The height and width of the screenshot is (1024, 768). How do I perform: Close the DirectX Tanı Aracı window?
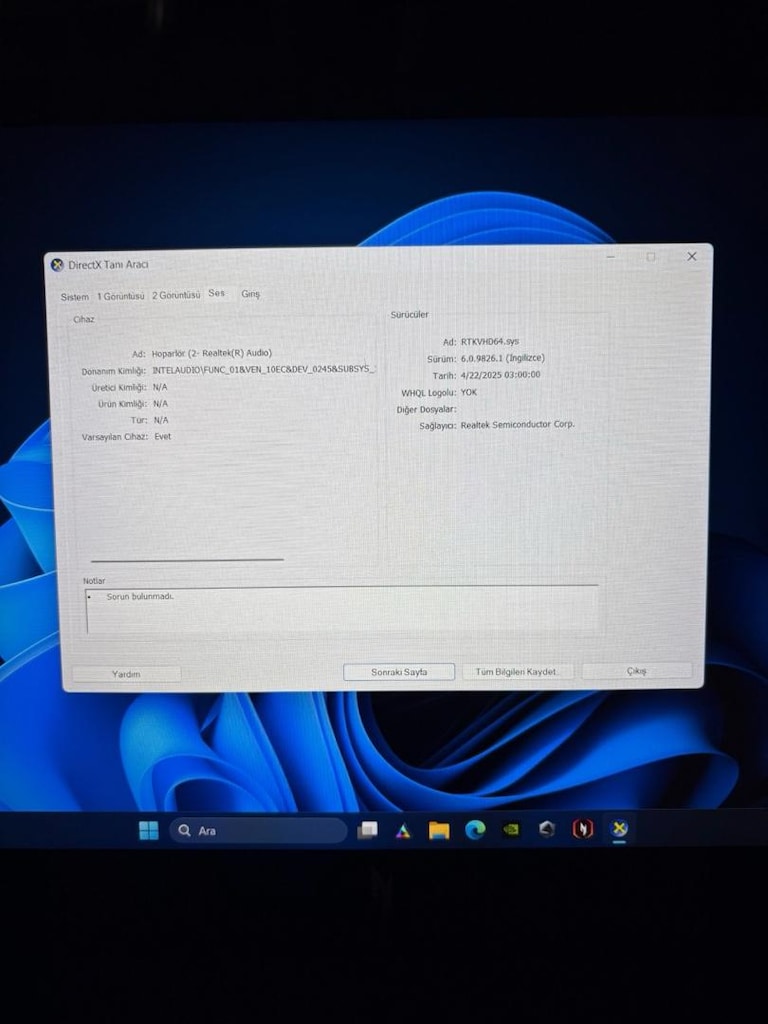692,257
